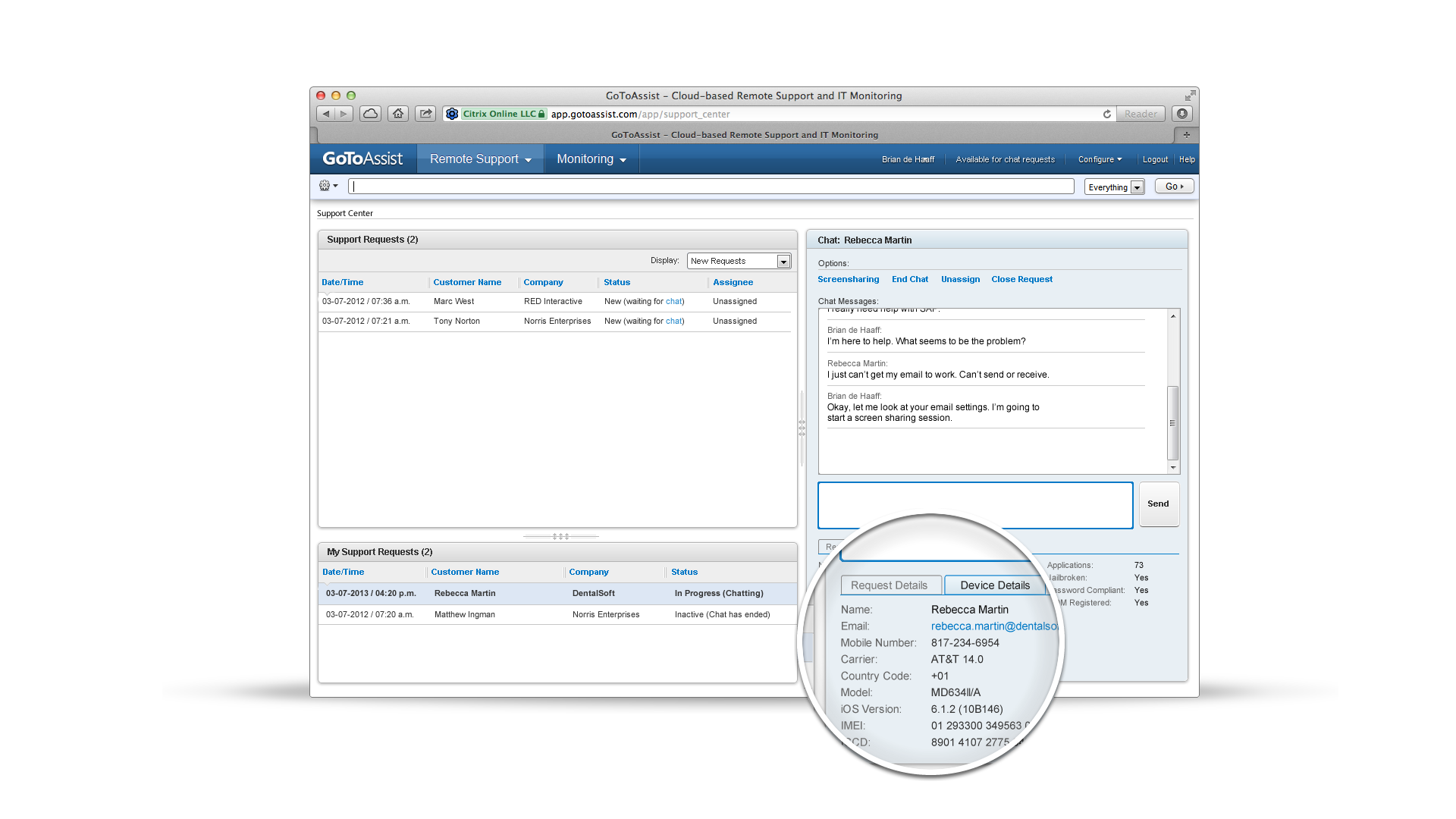Click RED Interactive company cell
This screenshot has height=819, width=1456.
tap(553, 302)
